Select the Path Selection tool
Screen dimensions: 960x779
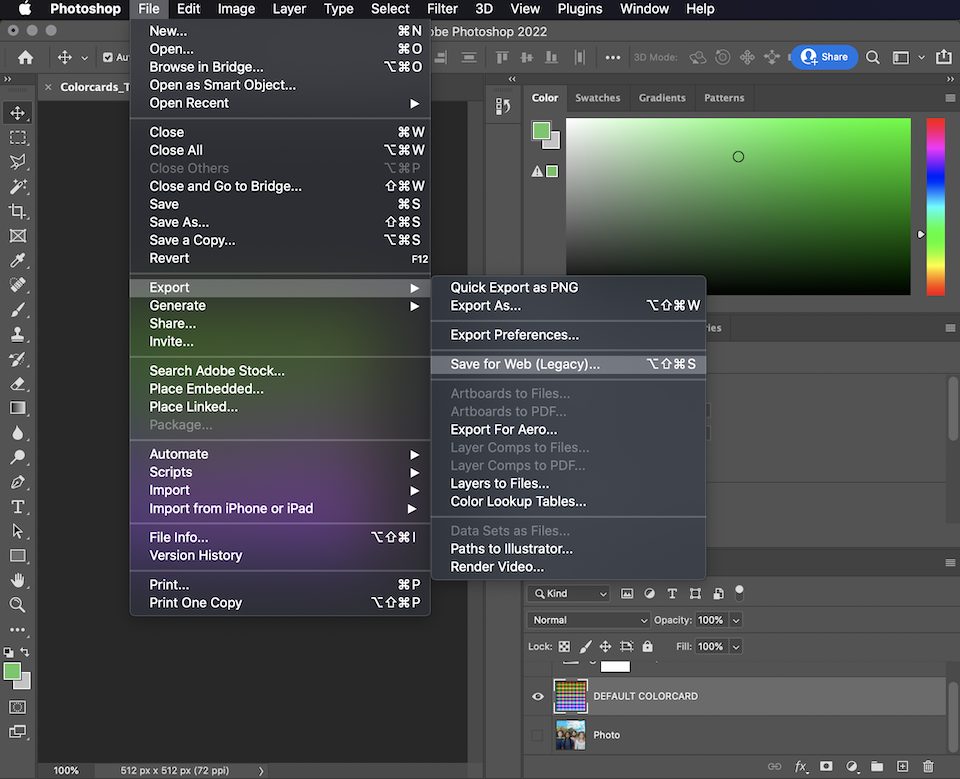coord(17,531)
